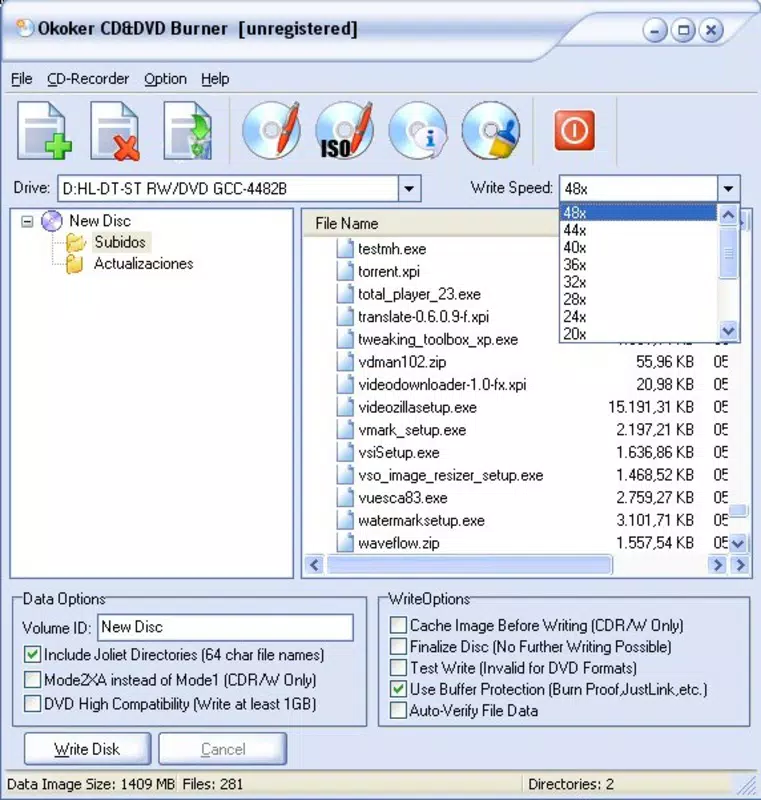Open the Disc Info icon
This screenshot has width=761, height=800.
click(418, 130)
